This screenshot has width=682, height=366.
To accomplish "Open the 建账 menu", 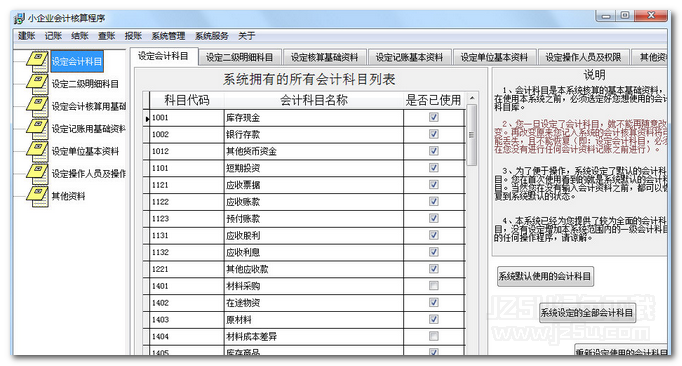I will 27,36.
